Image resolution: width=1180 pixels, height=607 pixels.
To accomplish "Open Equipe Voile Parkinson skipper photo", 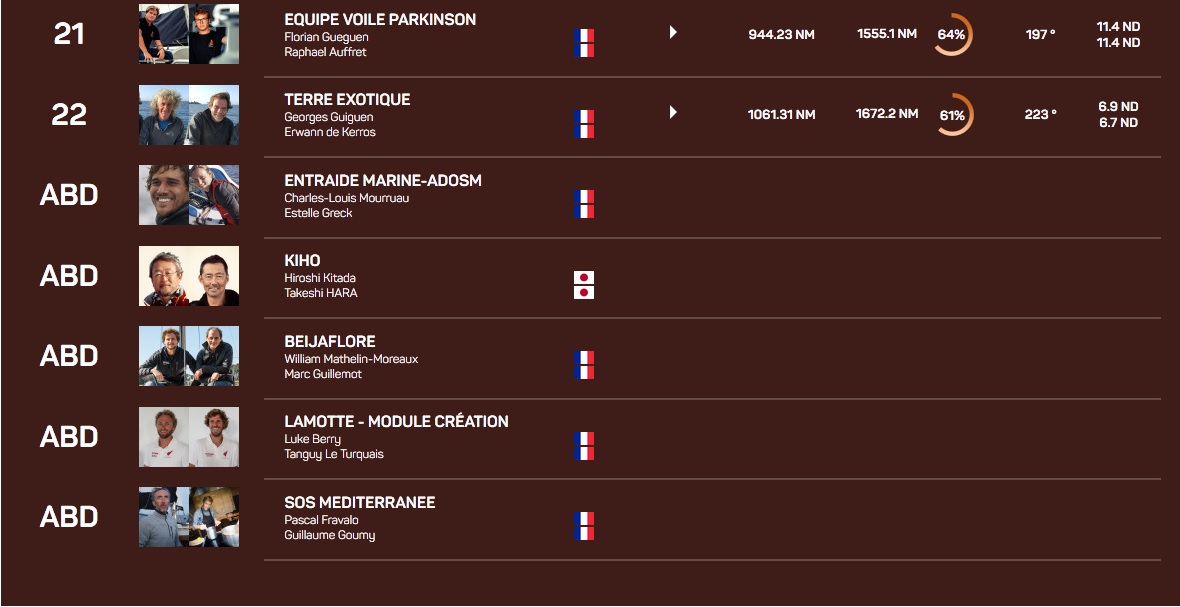I will (189, 34).
